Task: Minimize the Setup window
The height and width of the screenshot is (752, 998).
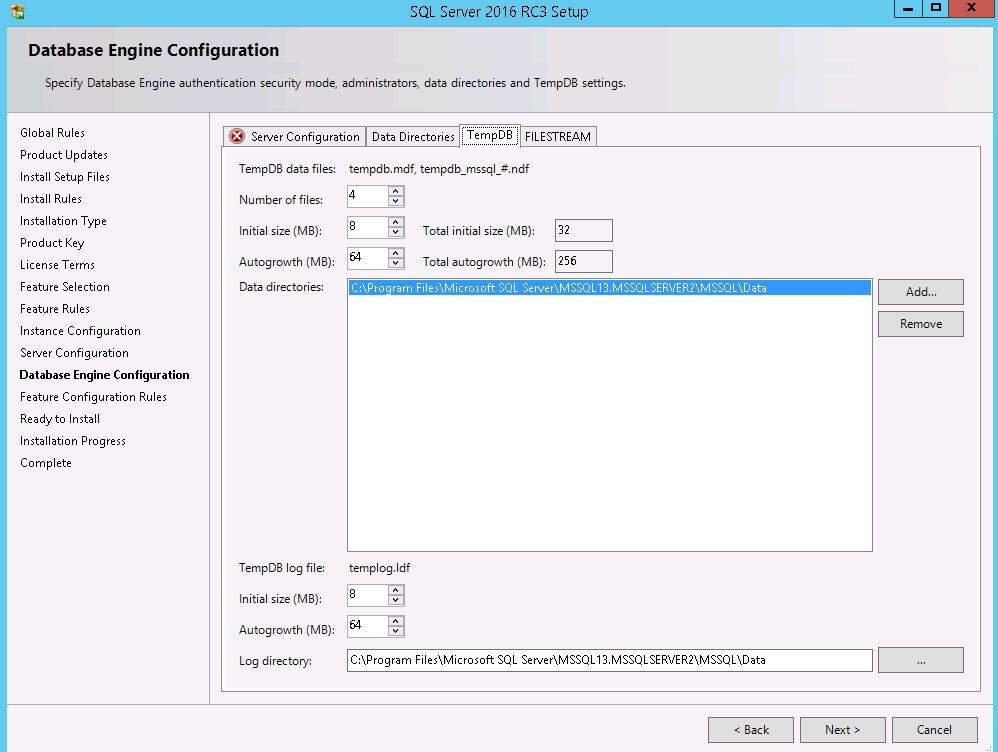Action: (x=908, y=8)
